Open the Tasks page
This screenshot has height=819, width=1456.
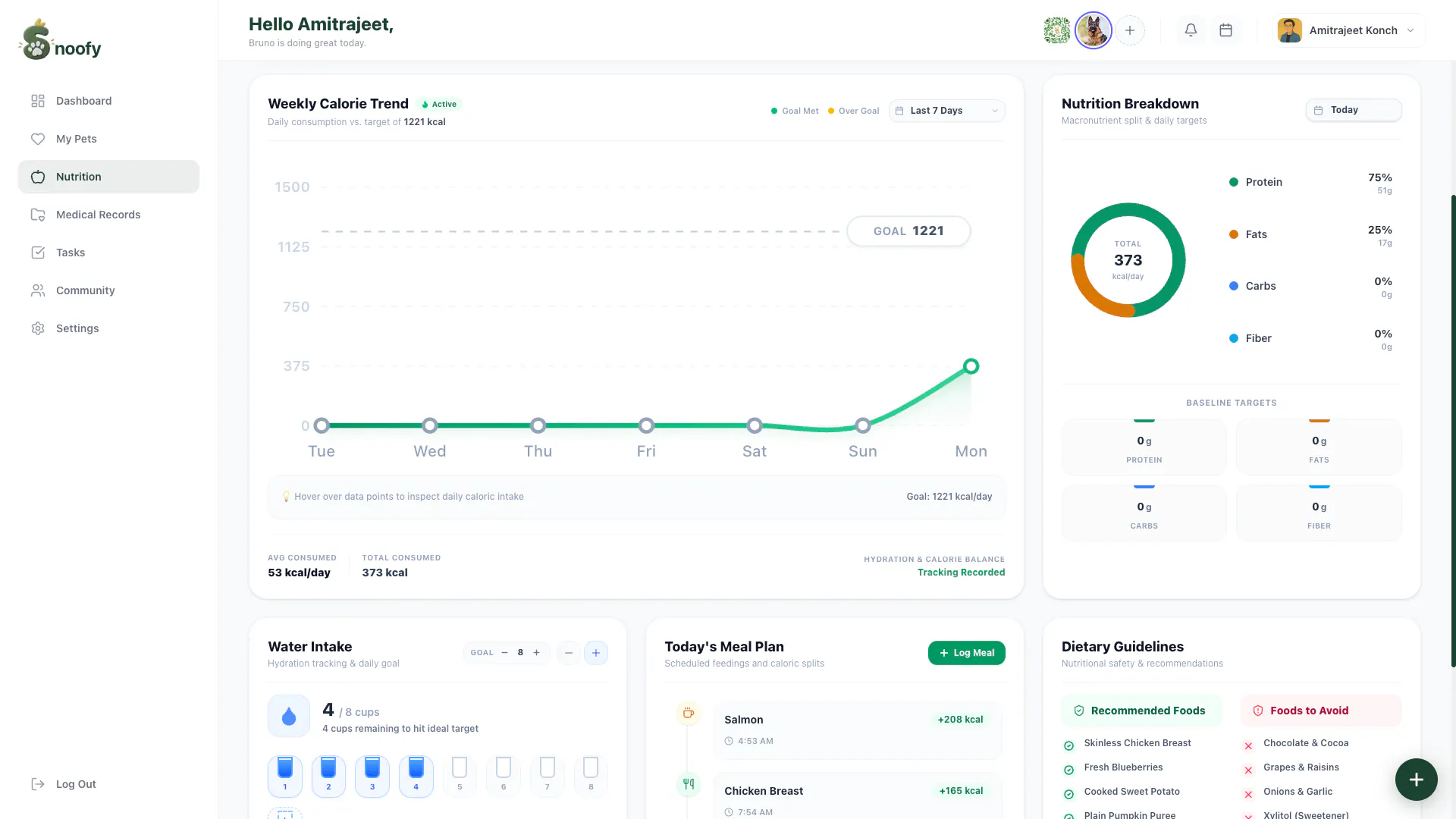click(x=108, y=253)
